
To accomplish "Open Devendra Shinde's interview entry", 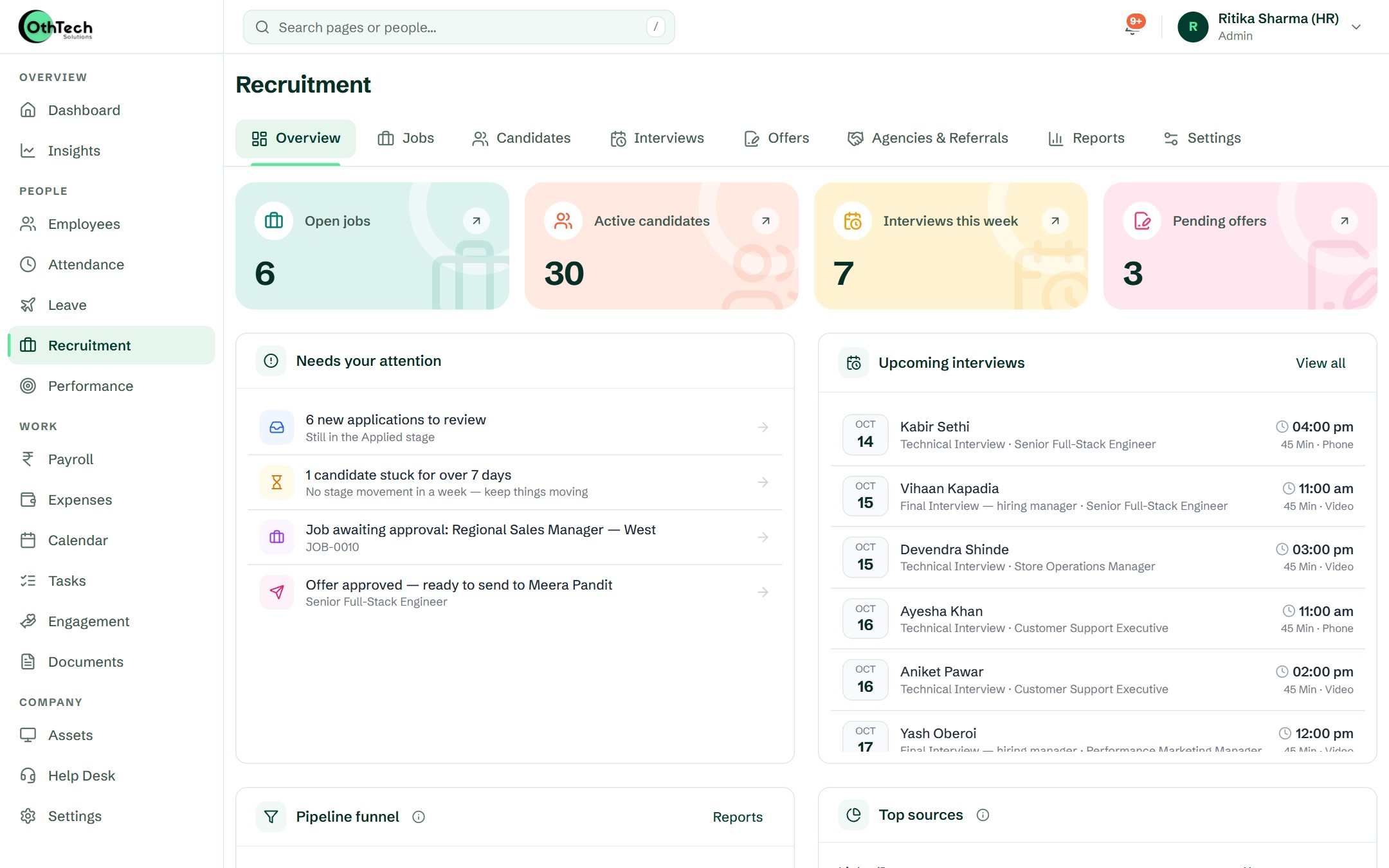I will tap(1098, 557).
